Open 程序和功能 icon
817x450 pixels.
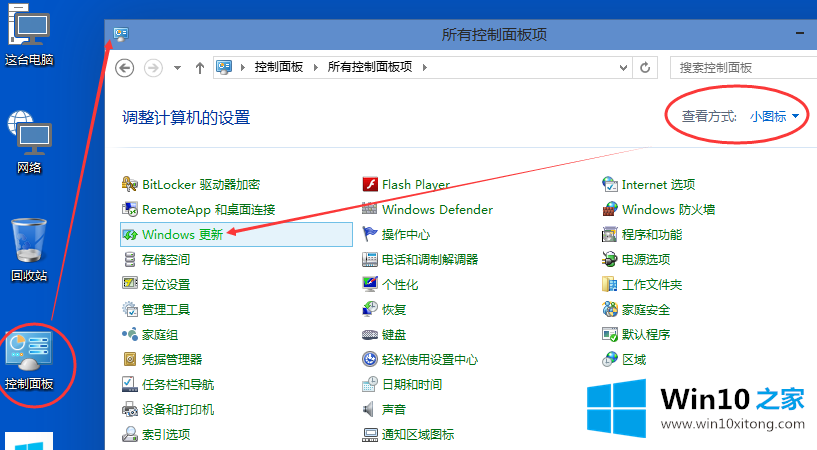click(x=610, y=234)
